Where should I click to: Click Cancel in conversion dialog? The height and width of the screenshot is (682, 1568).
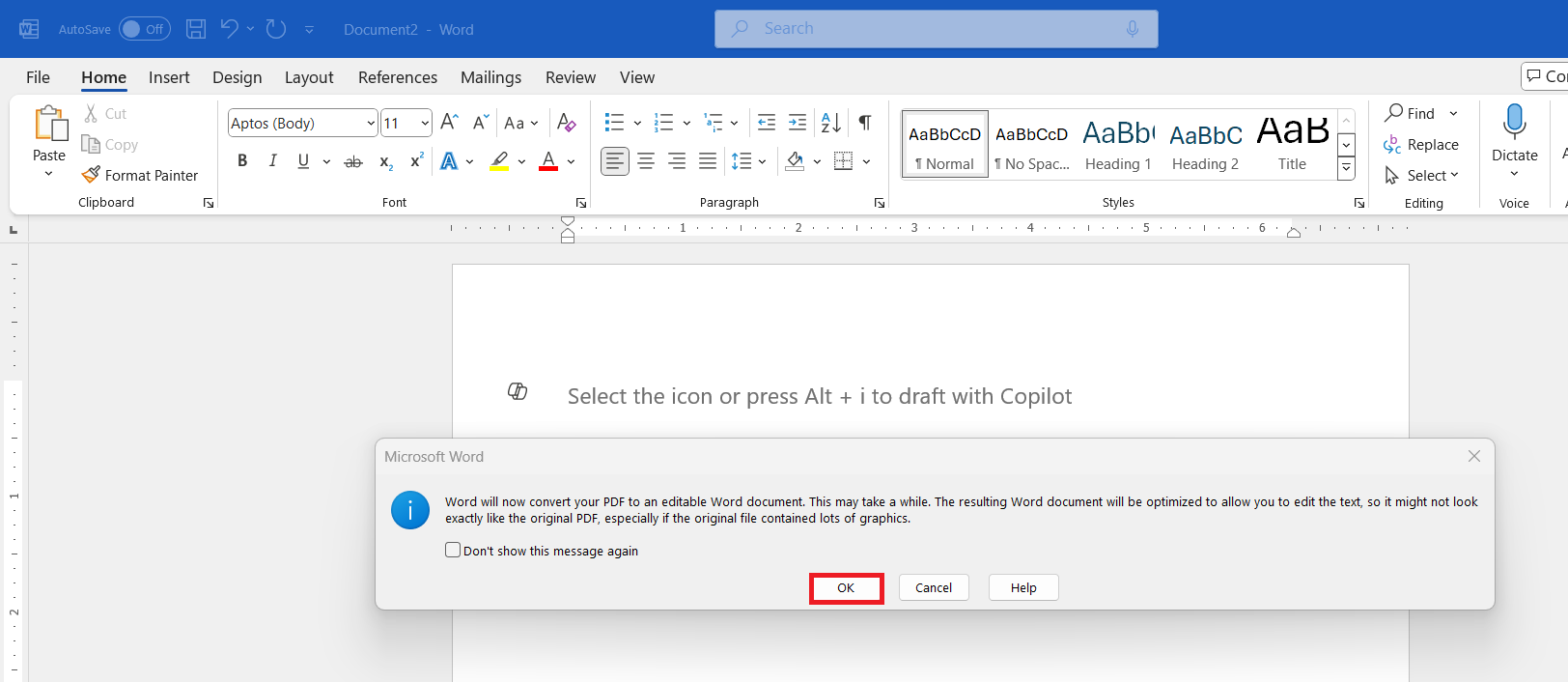(x=934, y=587)
